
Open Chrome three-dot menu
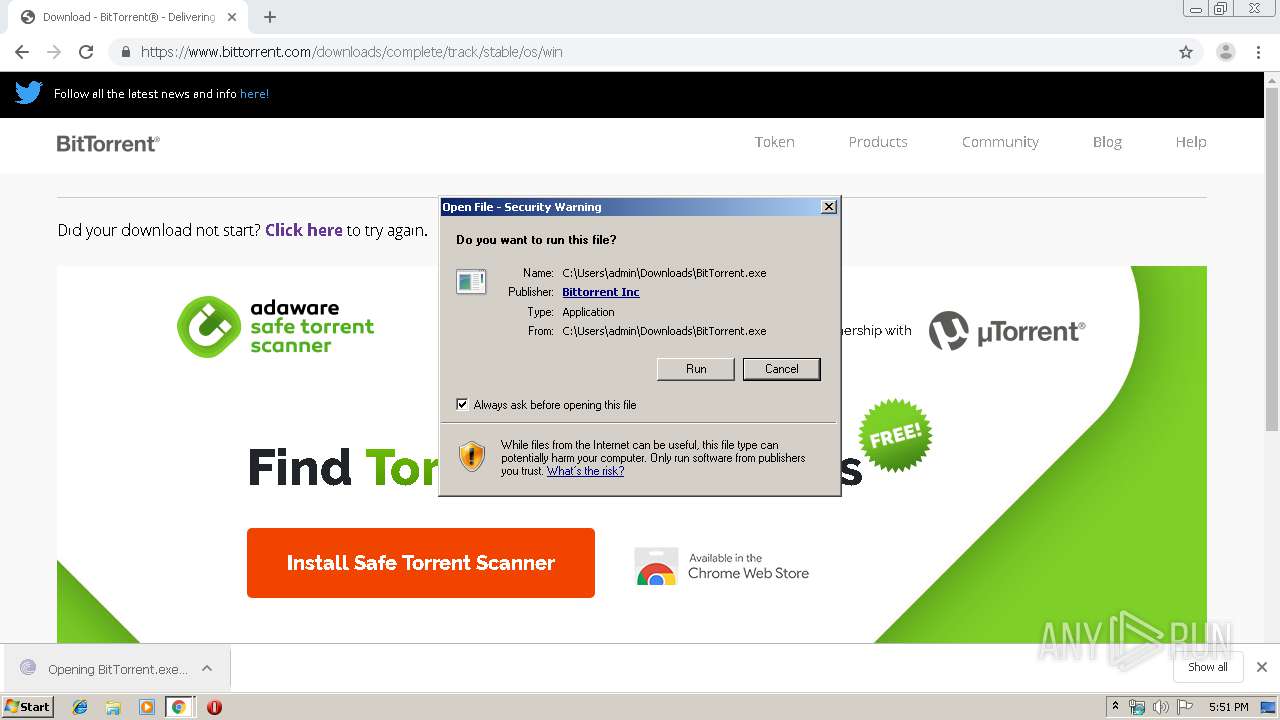1259,52
